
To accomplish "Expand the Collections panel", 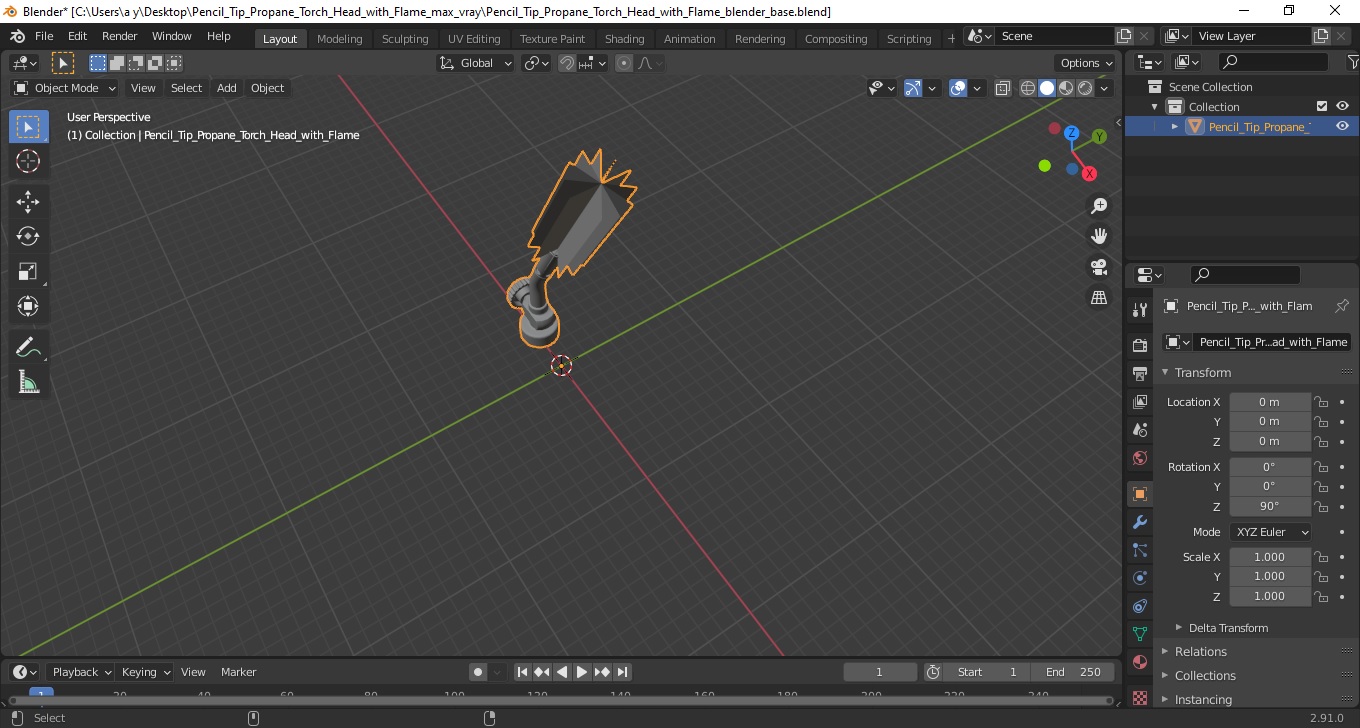I will 1205,675.
